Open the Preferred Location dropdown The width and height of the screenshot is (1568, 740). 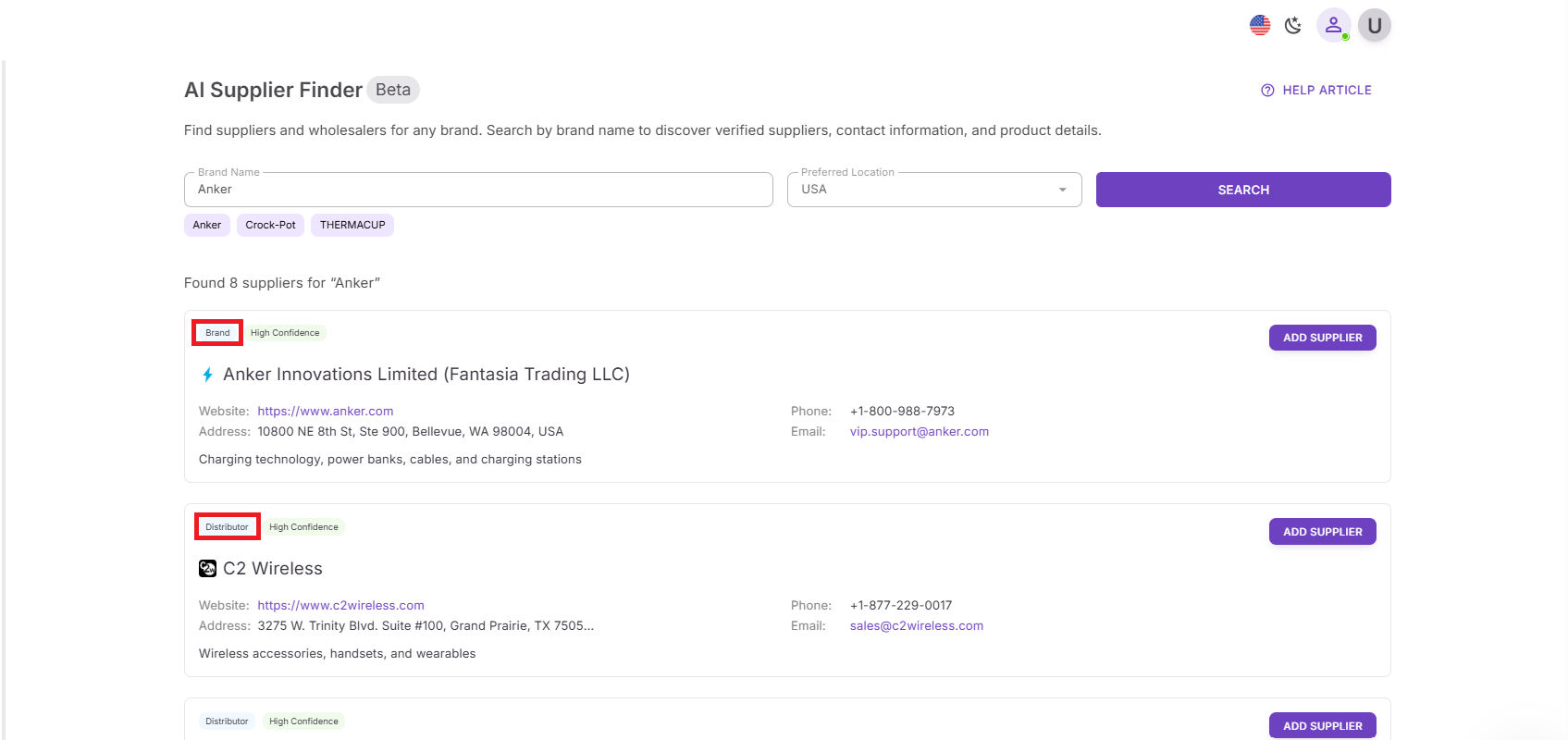pyautogui.click(x=934, y=190)
